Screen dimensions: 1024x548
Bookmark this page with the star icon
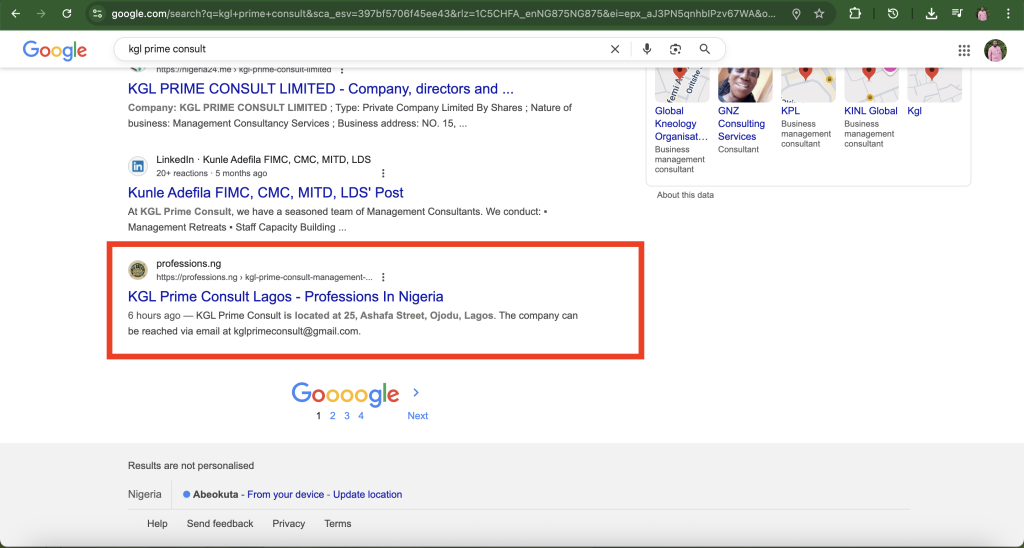point(819,14)
